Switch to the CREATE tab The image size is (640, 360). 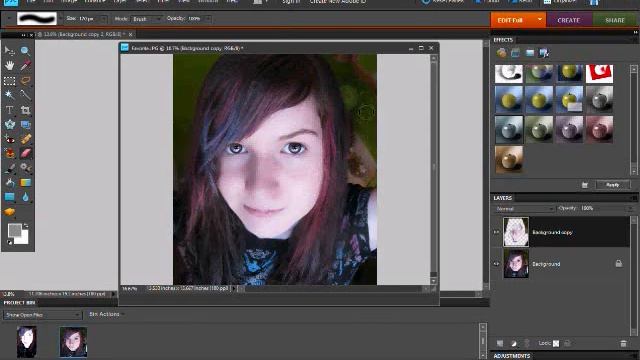tap(569, 20)
